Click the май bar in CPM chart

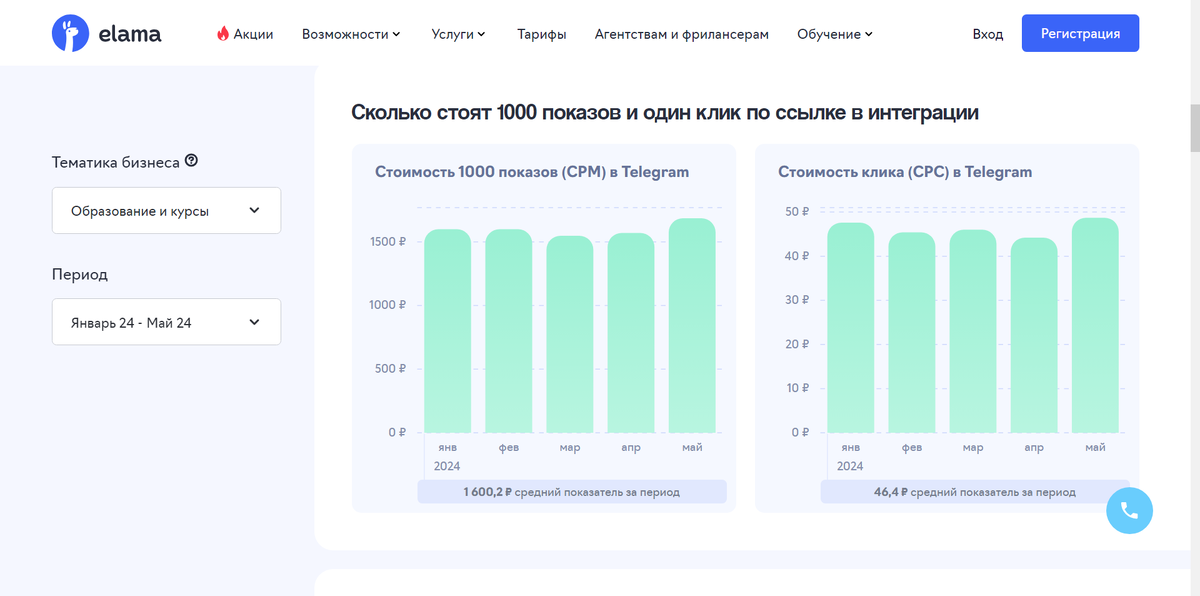tap(692, 326)
